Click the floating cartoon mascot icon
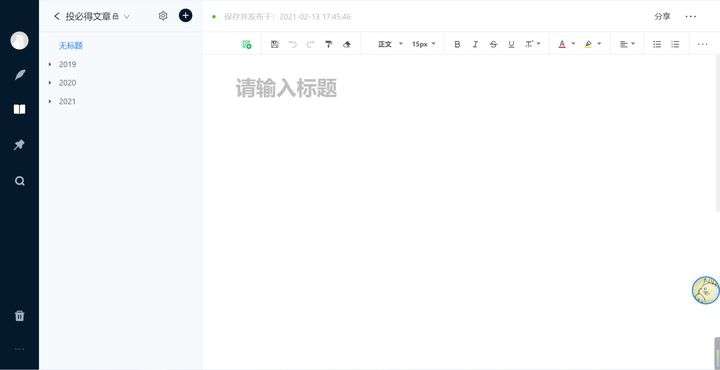This screenshot has width=720, height=370. [706, 290]
